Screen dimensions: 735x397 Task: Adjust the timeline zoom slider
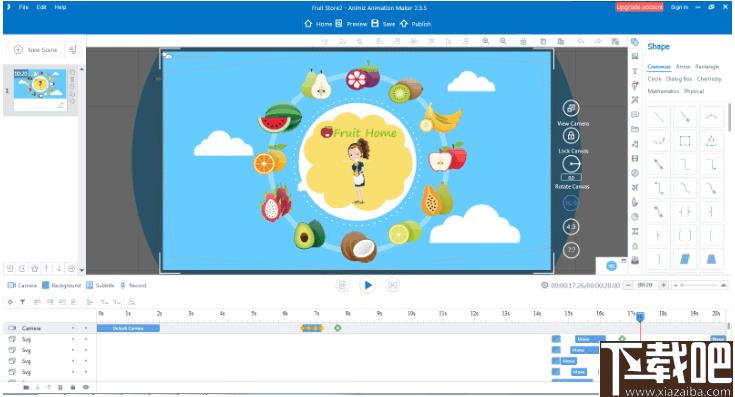[699, 285]
